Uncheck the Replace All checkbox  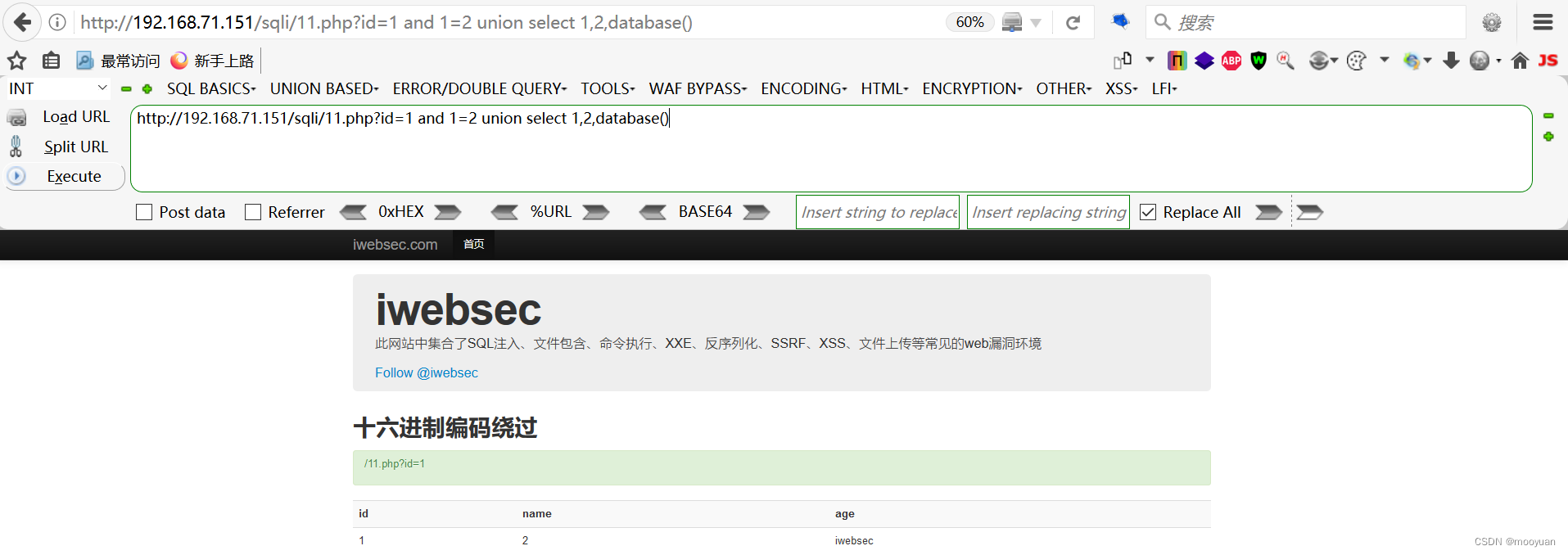point(1148,212)
